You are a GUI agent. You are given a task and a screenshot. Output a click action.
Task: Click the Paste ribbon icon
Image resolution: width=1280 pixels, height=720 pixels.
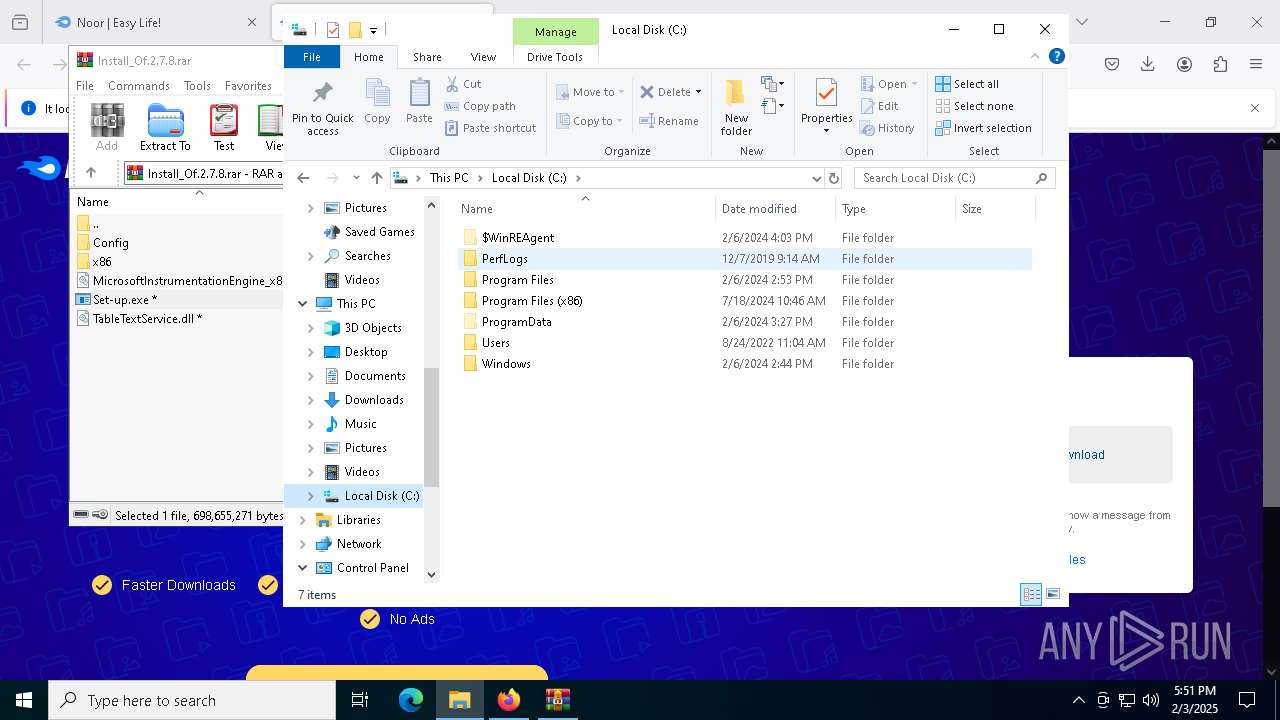tap(419, 103)
